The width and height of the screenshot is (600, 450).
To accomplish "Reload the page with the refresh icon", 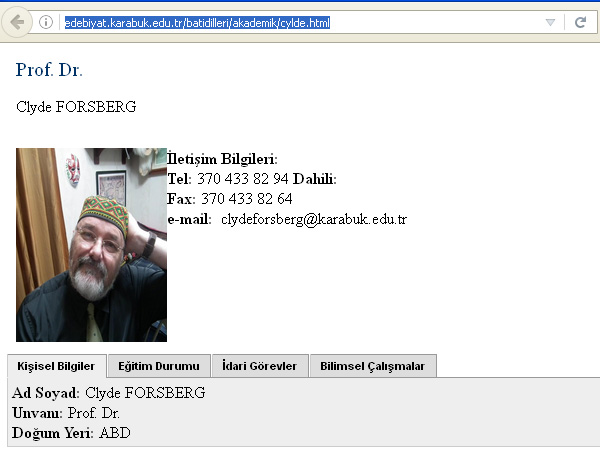I will coord(580,22).
